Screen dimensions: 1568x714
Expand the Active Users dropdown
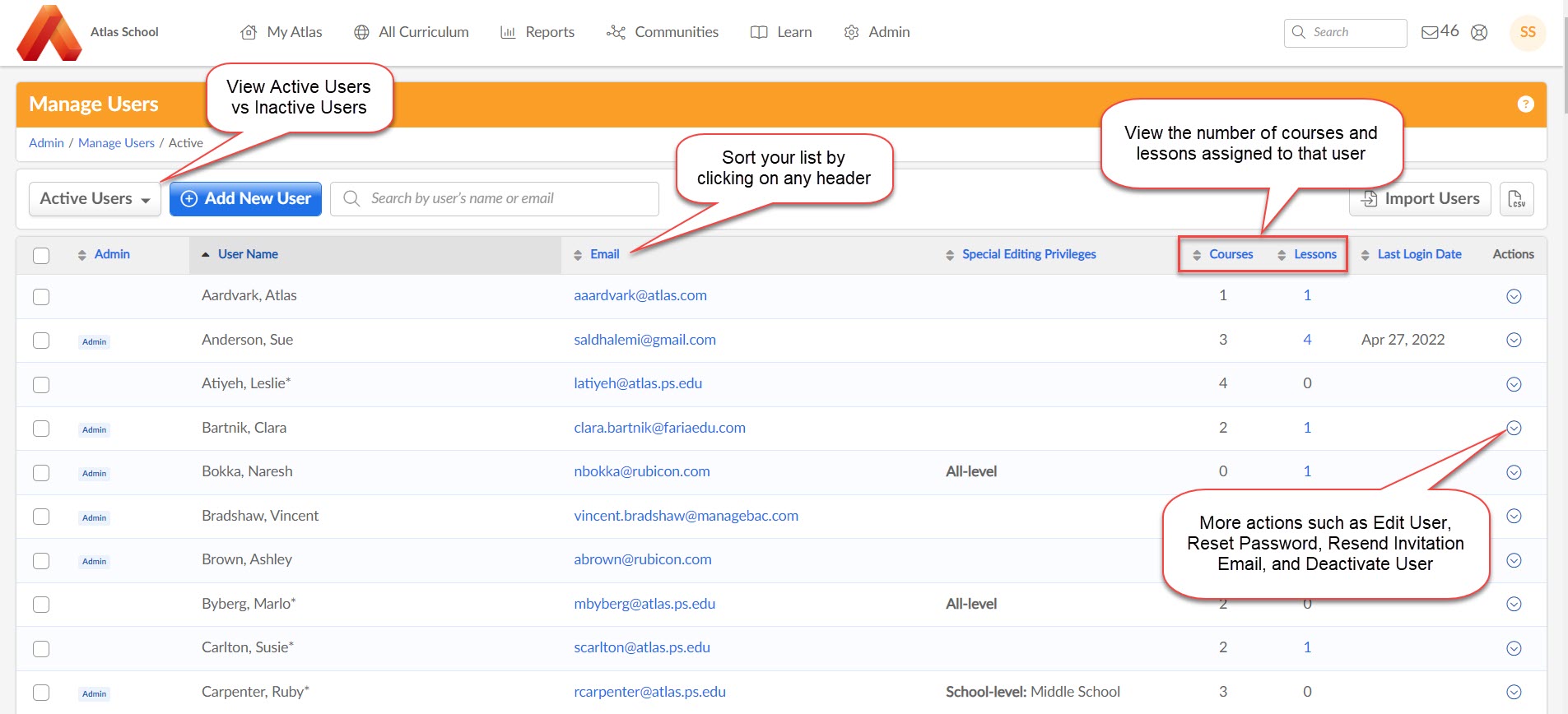[x=95, y=199]
